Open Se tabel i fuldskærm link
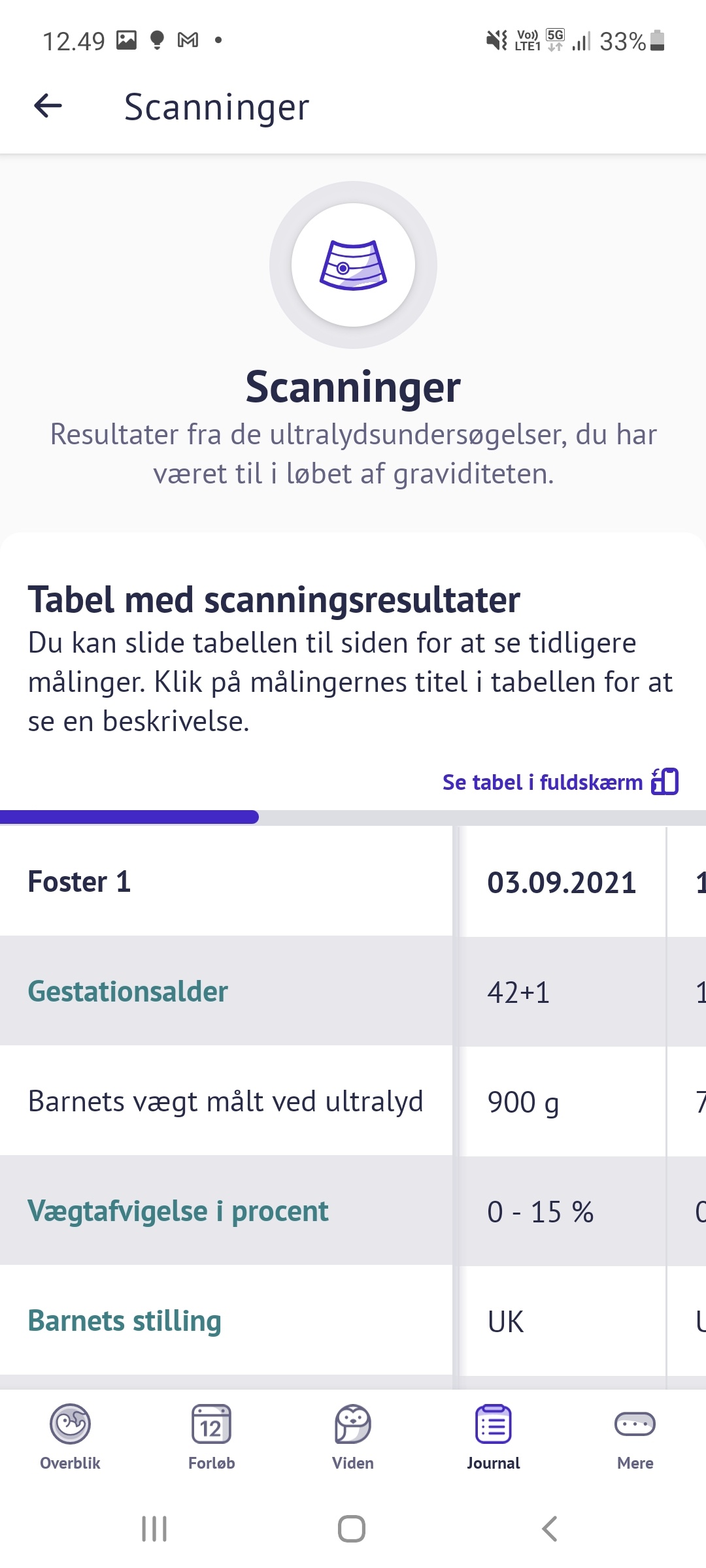Screen dimensions: 706x1568 click(x=543, y=782)
